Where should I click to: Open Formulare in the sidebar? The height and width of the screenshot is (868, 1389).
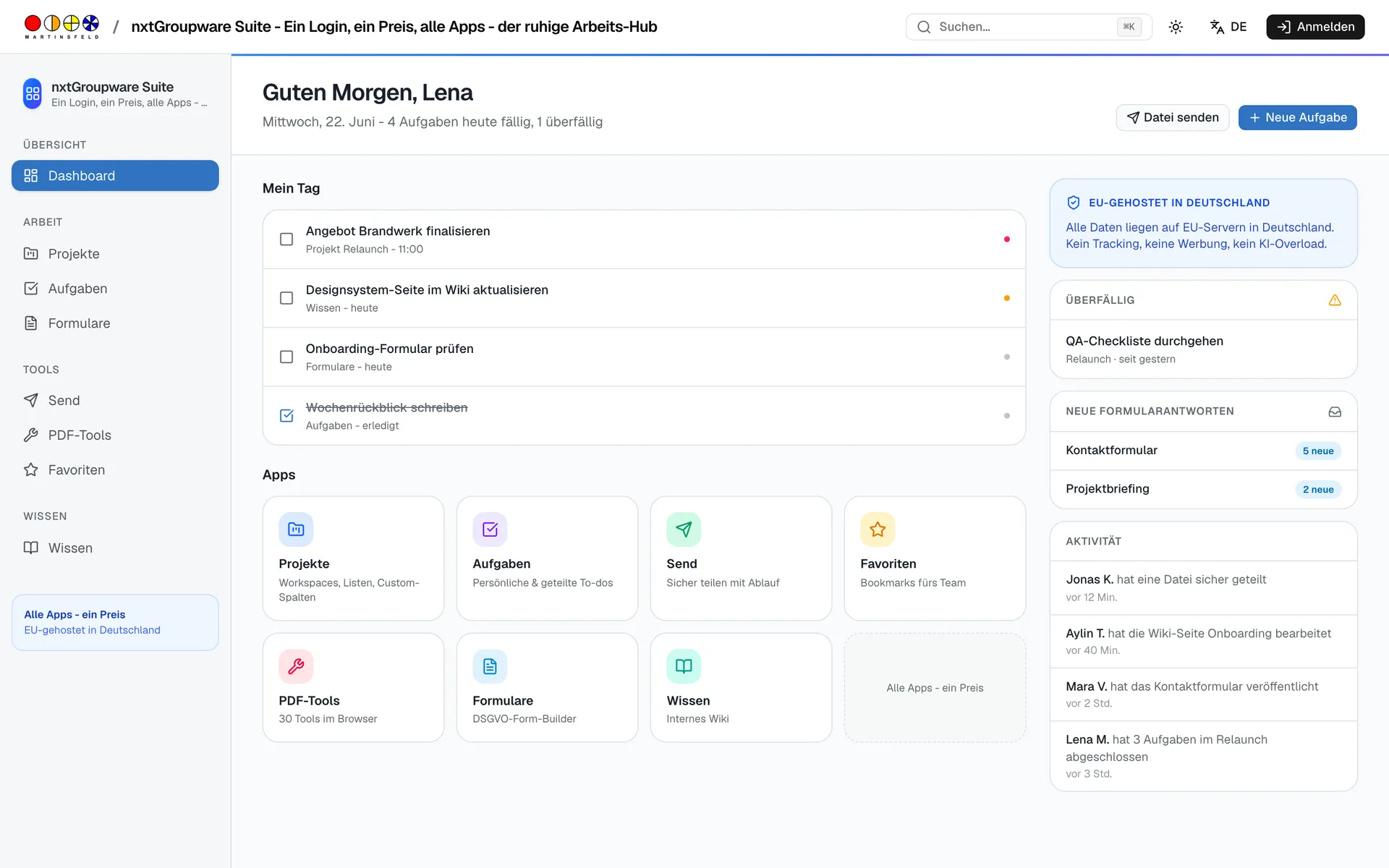115,323
